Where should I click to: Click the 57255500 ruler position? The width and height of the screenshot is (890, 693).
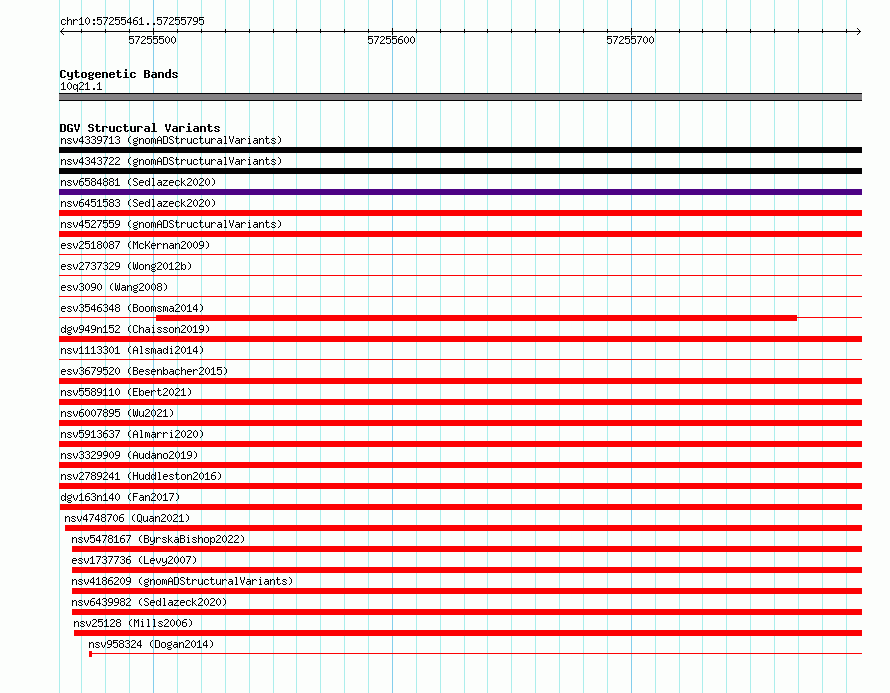(152, 40)
